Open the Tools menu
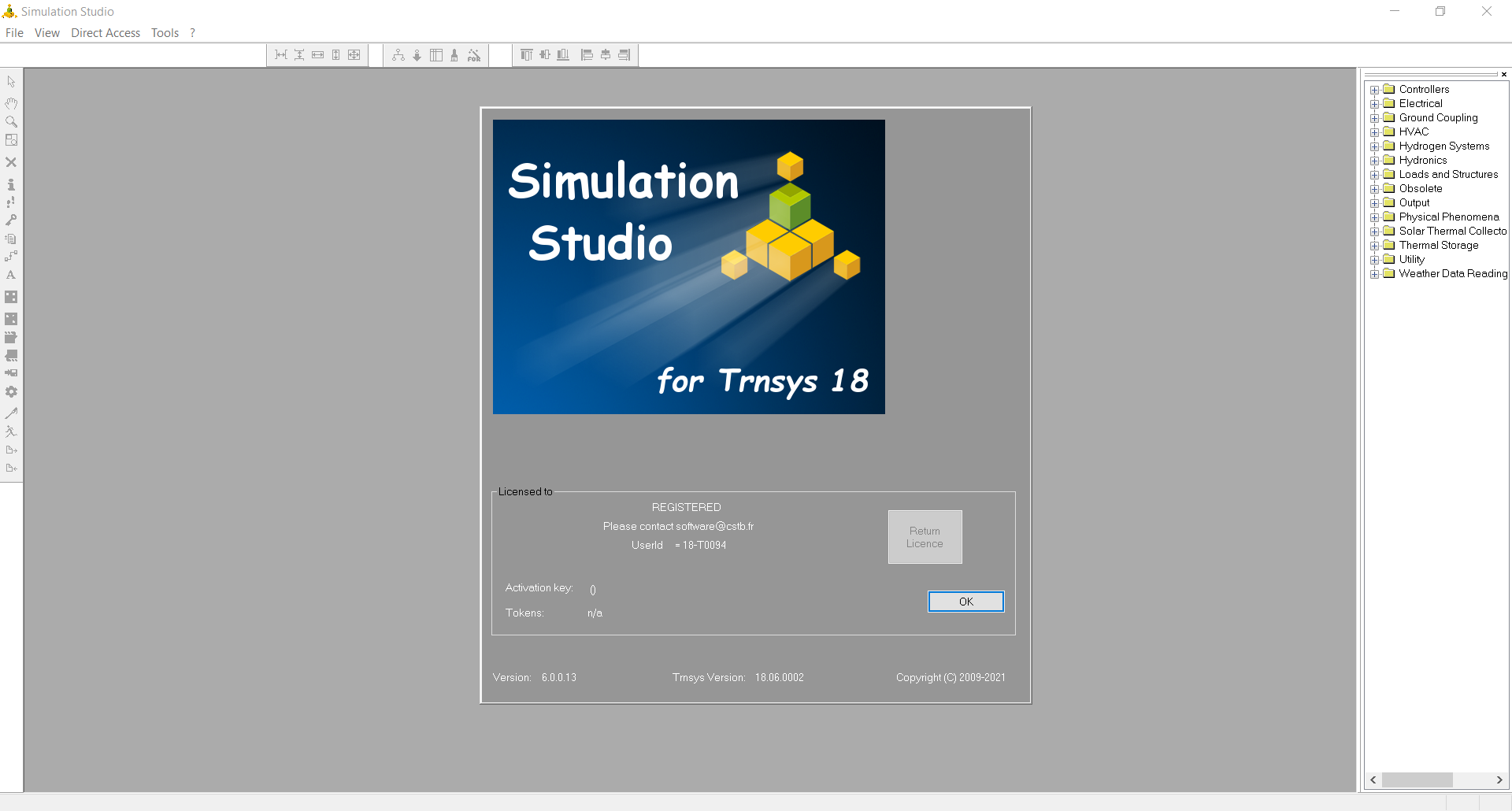The height and width of the screenshot is (811, 1512). (x=165, y=33)
